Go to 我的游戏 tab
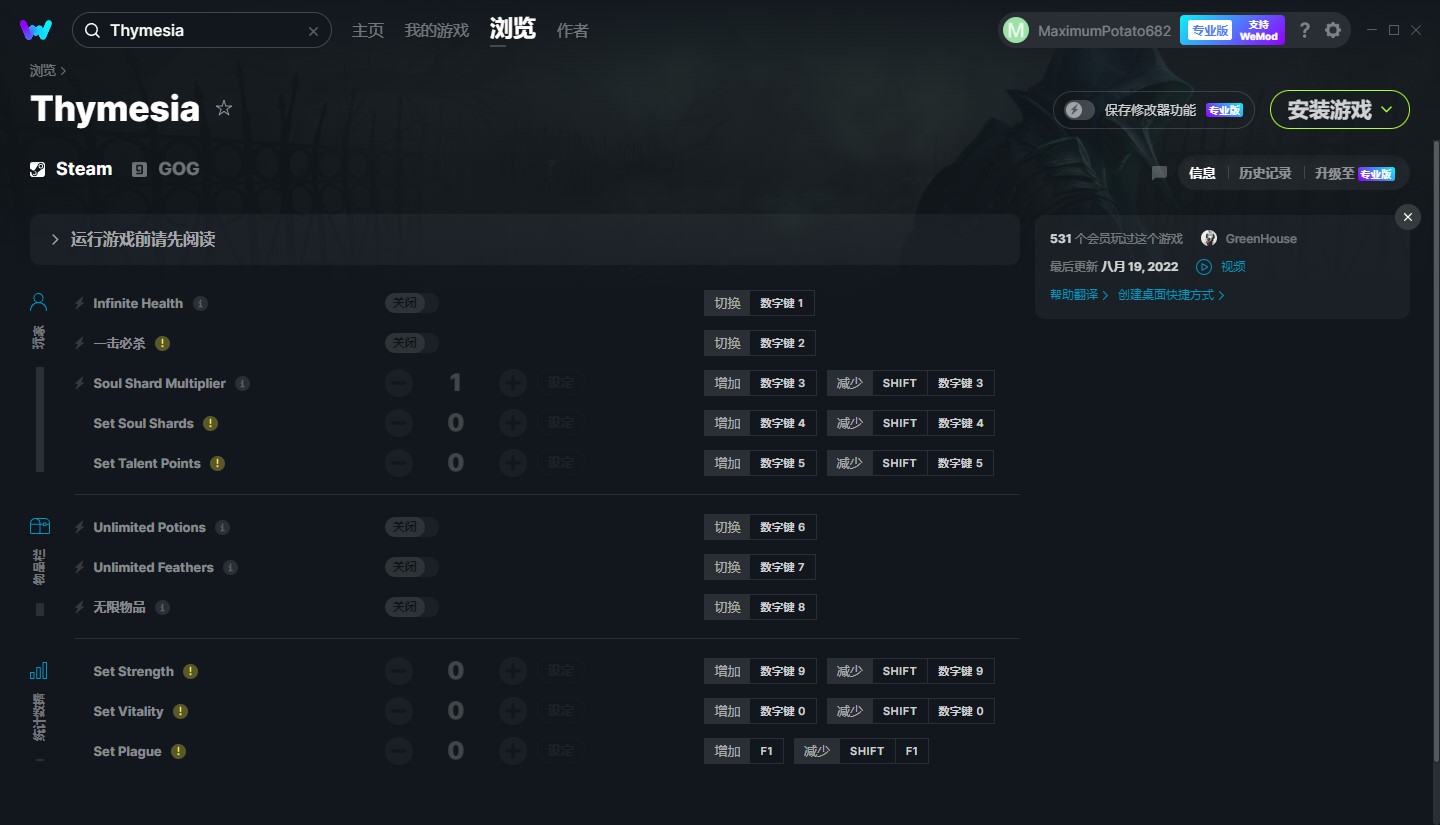The width and height of the screenshot is (1440, 825). coord(437,31)
